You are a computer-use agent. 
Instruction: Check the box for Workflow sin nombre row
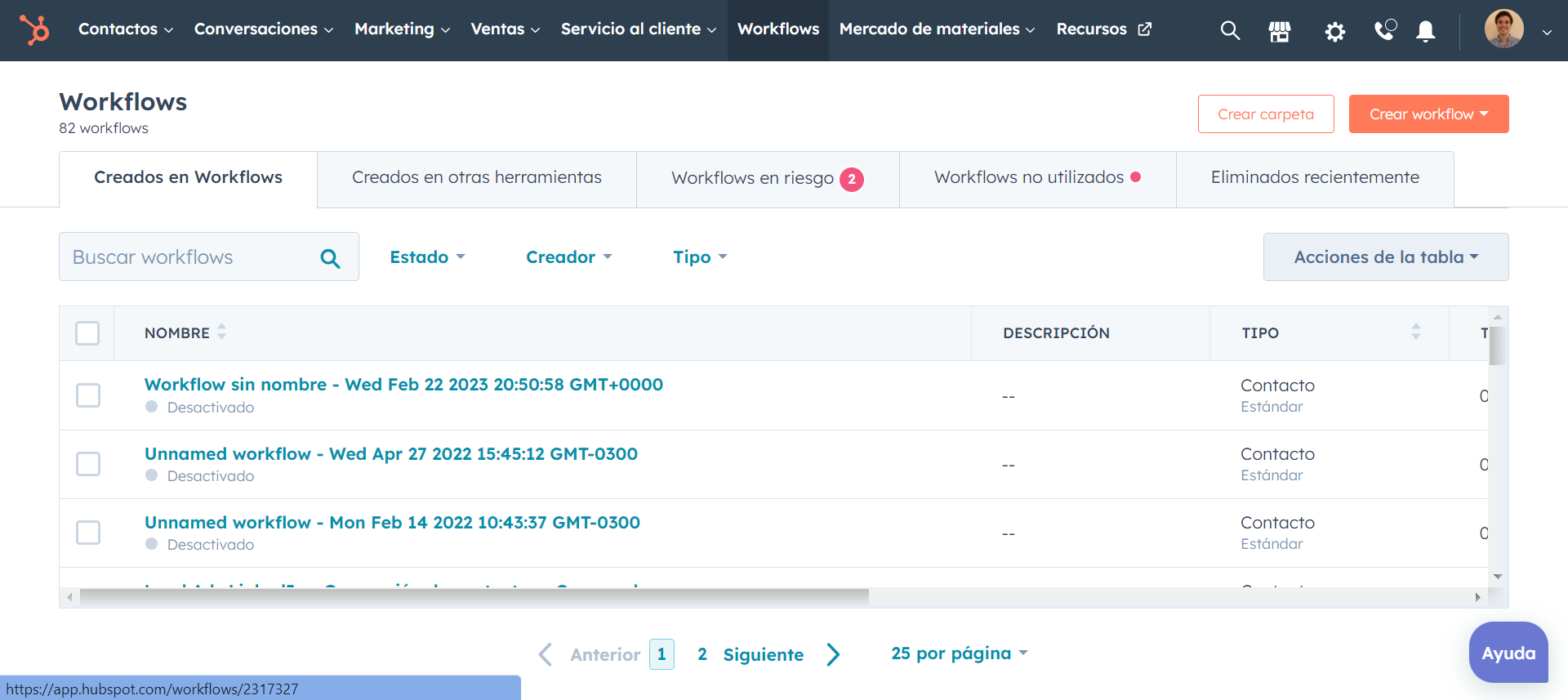[88, 395]
